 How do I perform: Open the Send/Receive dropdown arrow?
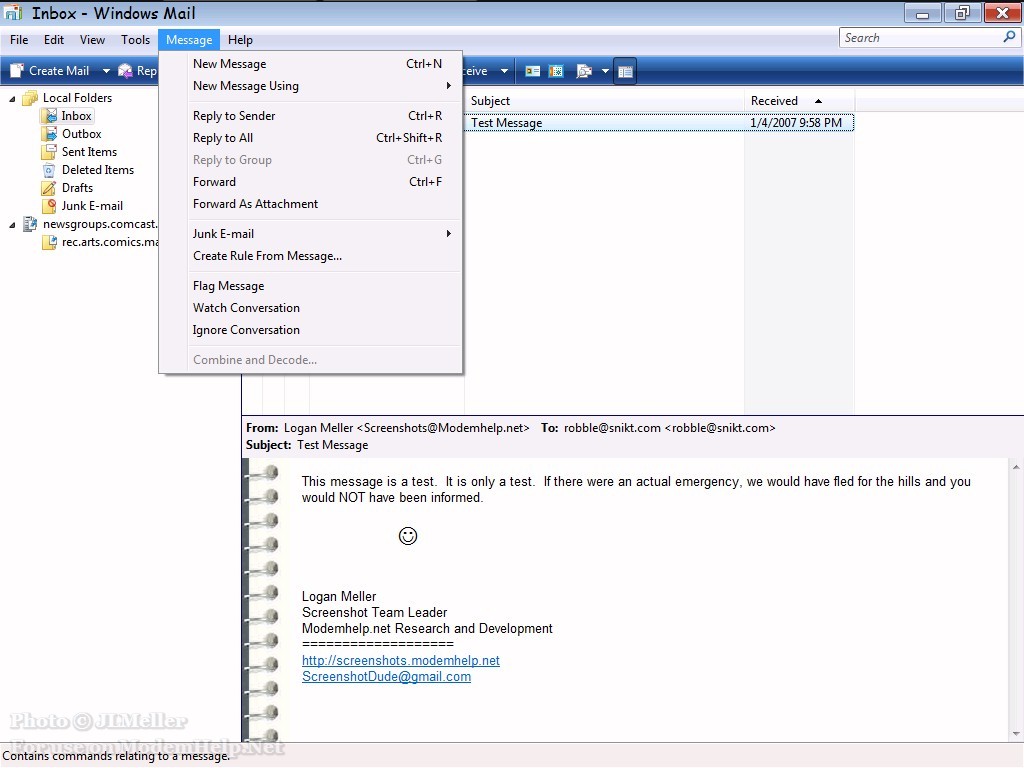(x=504, y=71)
